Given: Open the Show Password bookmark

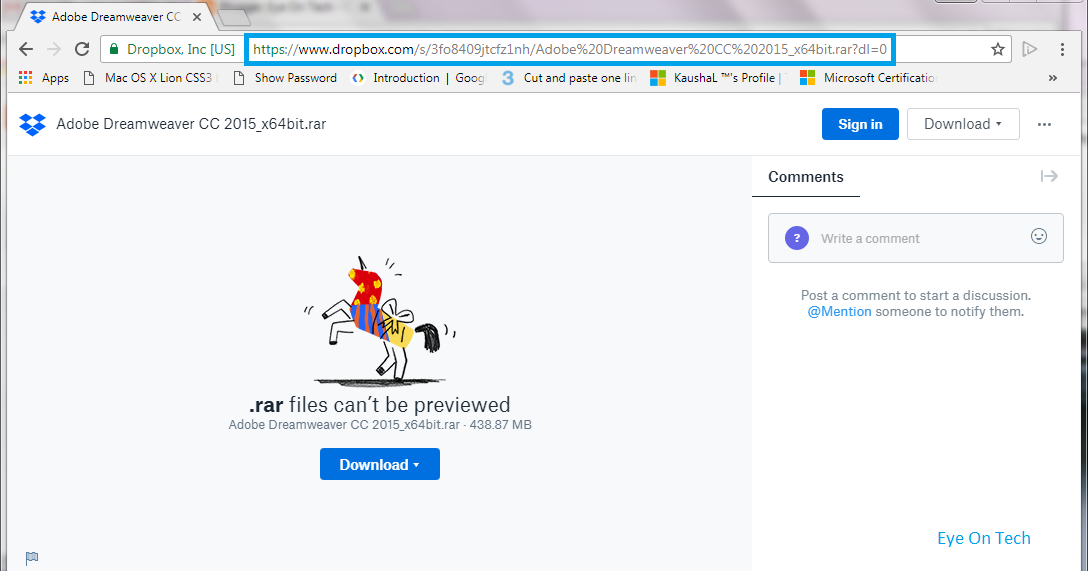Looking at the screenshot, I should click(x=286, y=78).
